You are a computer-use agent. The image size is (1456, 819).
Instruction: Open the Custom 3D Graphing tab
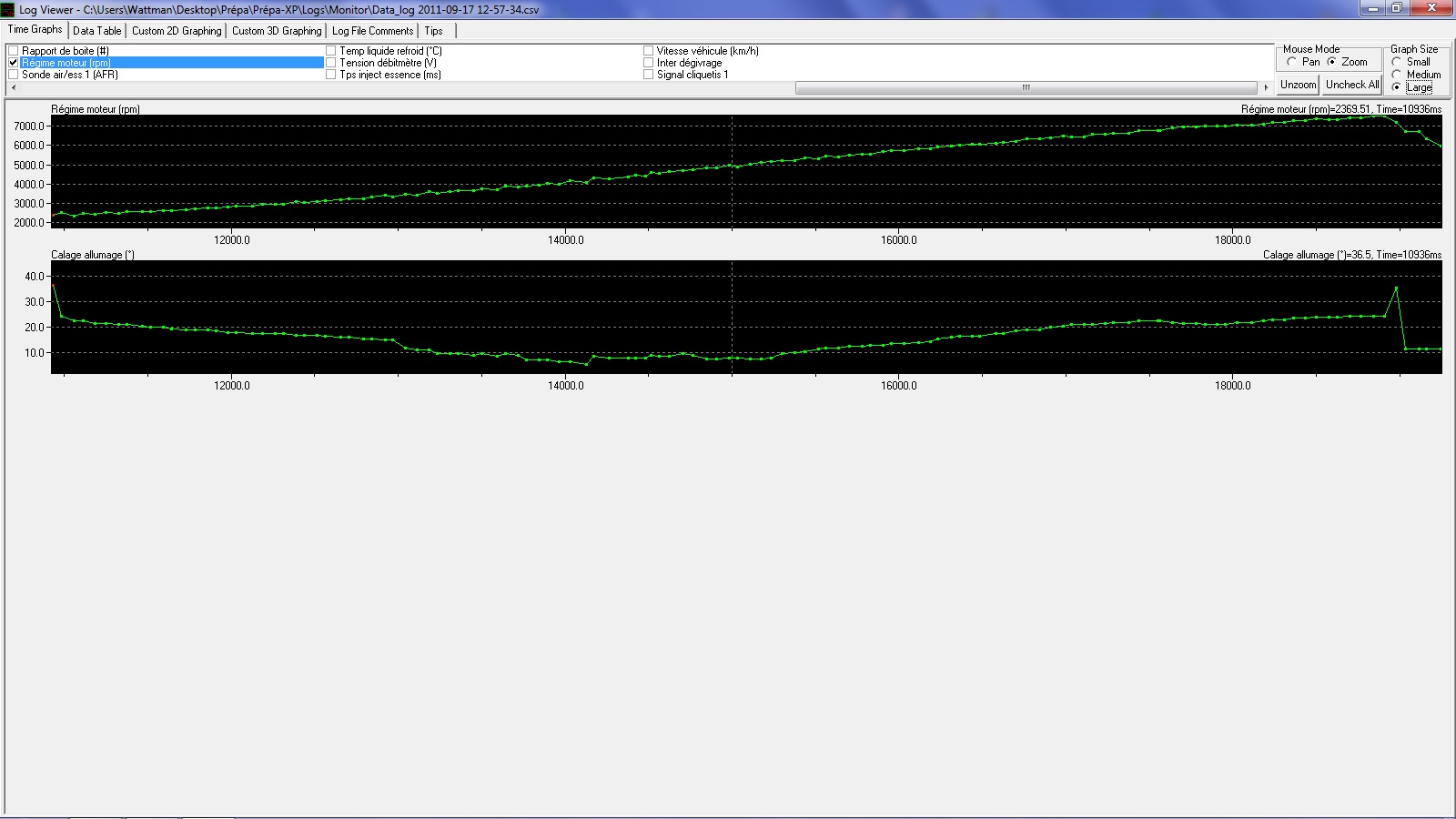point(277,31)
